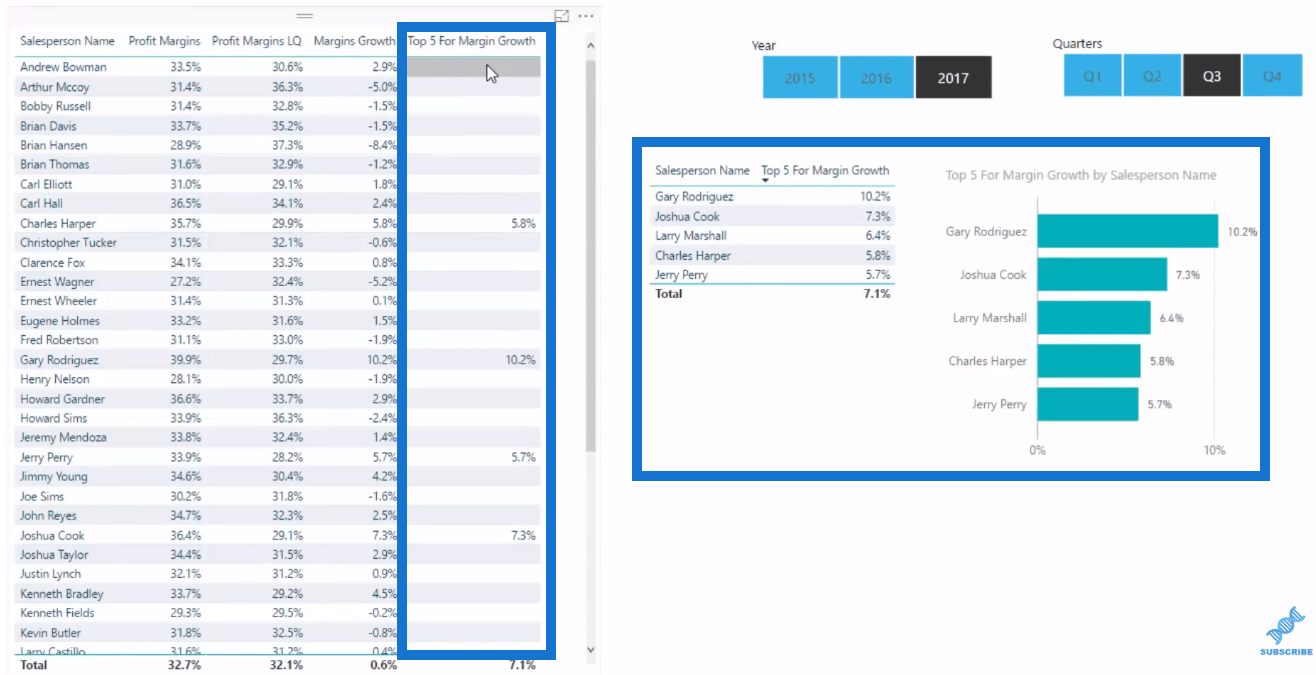Click the Gary Rodriguez bar in chart
Image resolution: width=1316 pixels, height=675 pixels.
[1127, 231]
